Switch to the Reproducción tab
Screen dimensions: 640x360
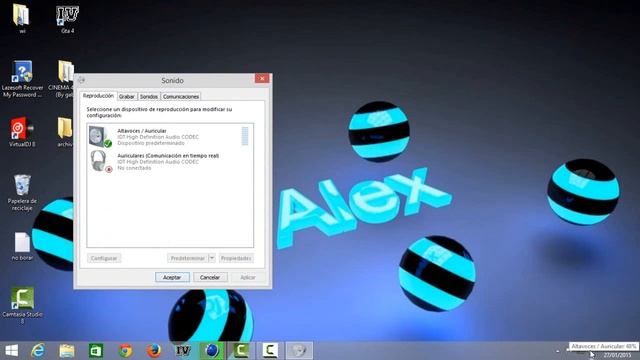coord(98,96)
